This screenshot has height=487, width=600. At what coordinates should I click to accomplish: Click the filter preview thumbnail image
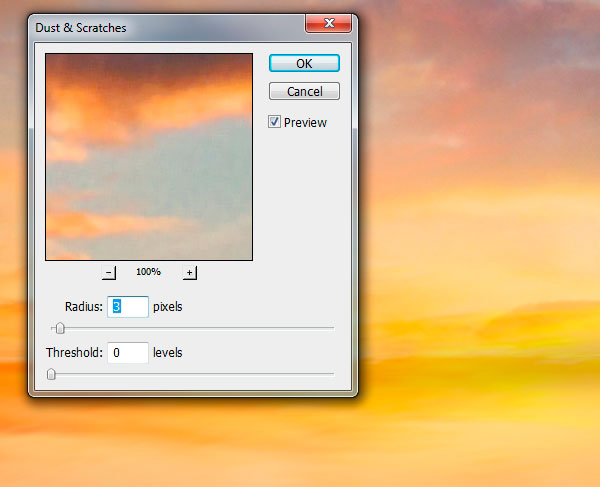pyautogui.click(x=149, y=157)
